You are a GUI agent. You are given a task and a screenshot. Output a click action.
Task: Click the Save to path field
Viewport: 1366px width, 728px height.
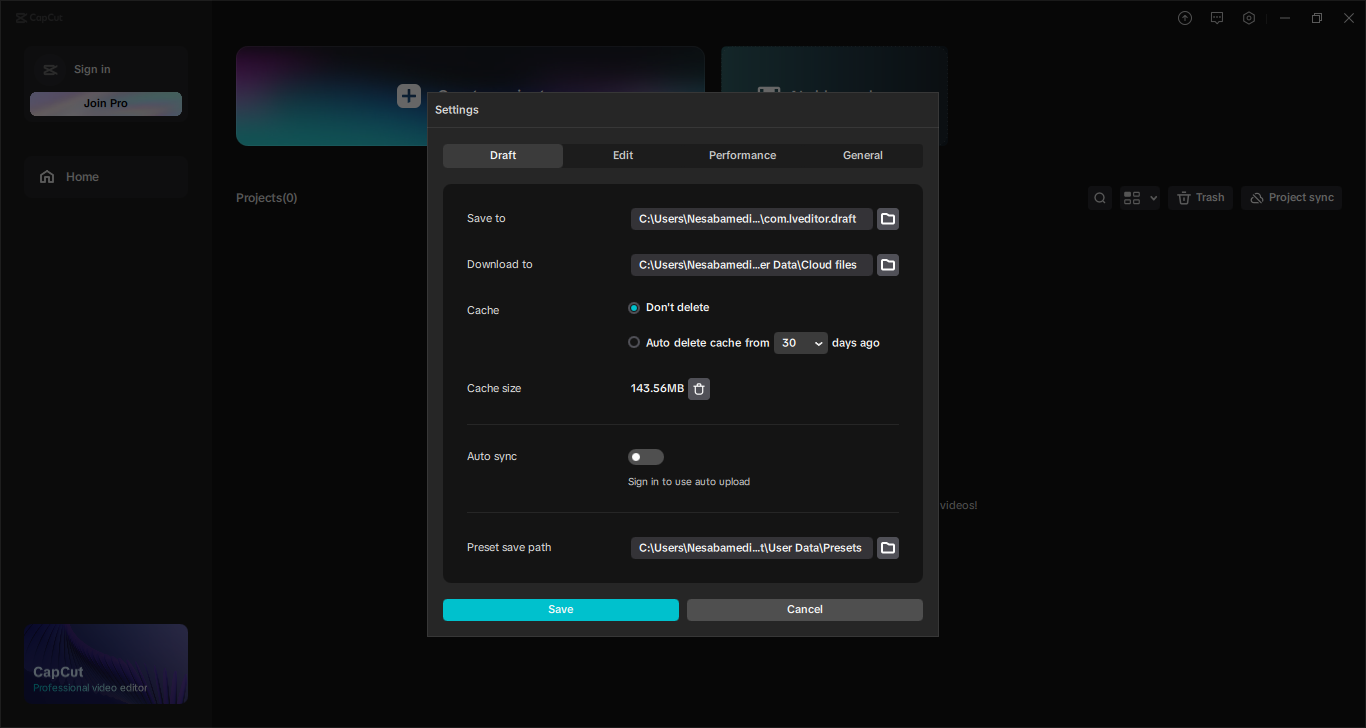(x=751, y=219)
